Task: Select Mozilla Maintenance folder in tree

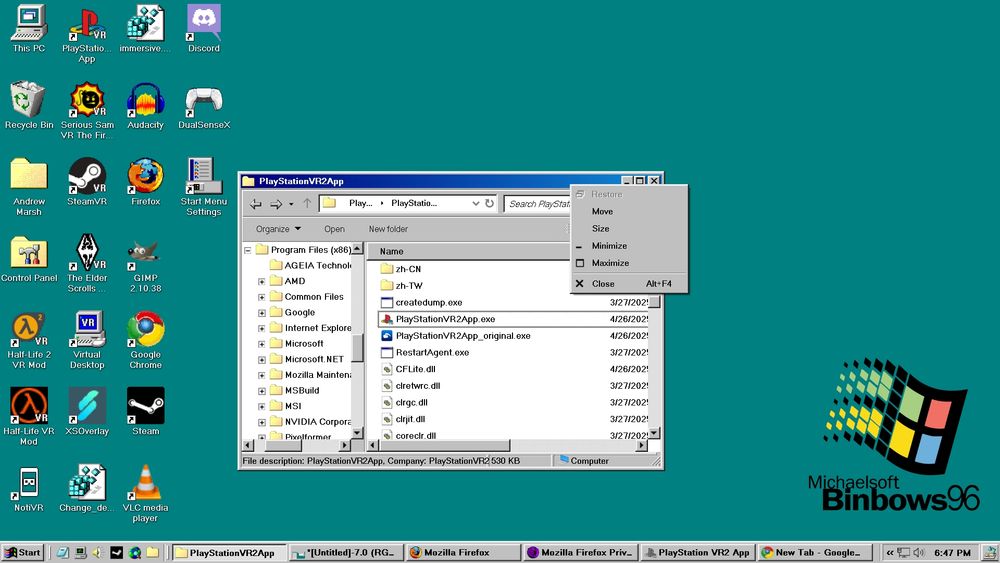Action: click(x=311, y=375)
